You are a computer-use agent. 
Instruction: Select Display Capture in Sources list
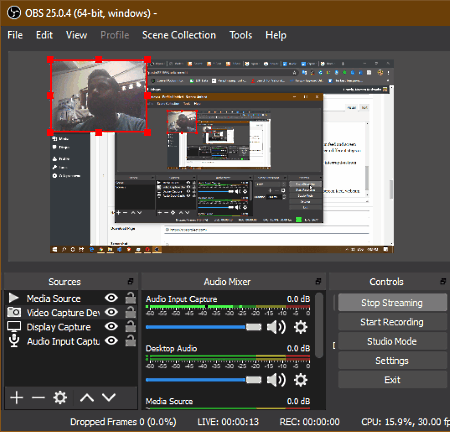coord(58,327)
